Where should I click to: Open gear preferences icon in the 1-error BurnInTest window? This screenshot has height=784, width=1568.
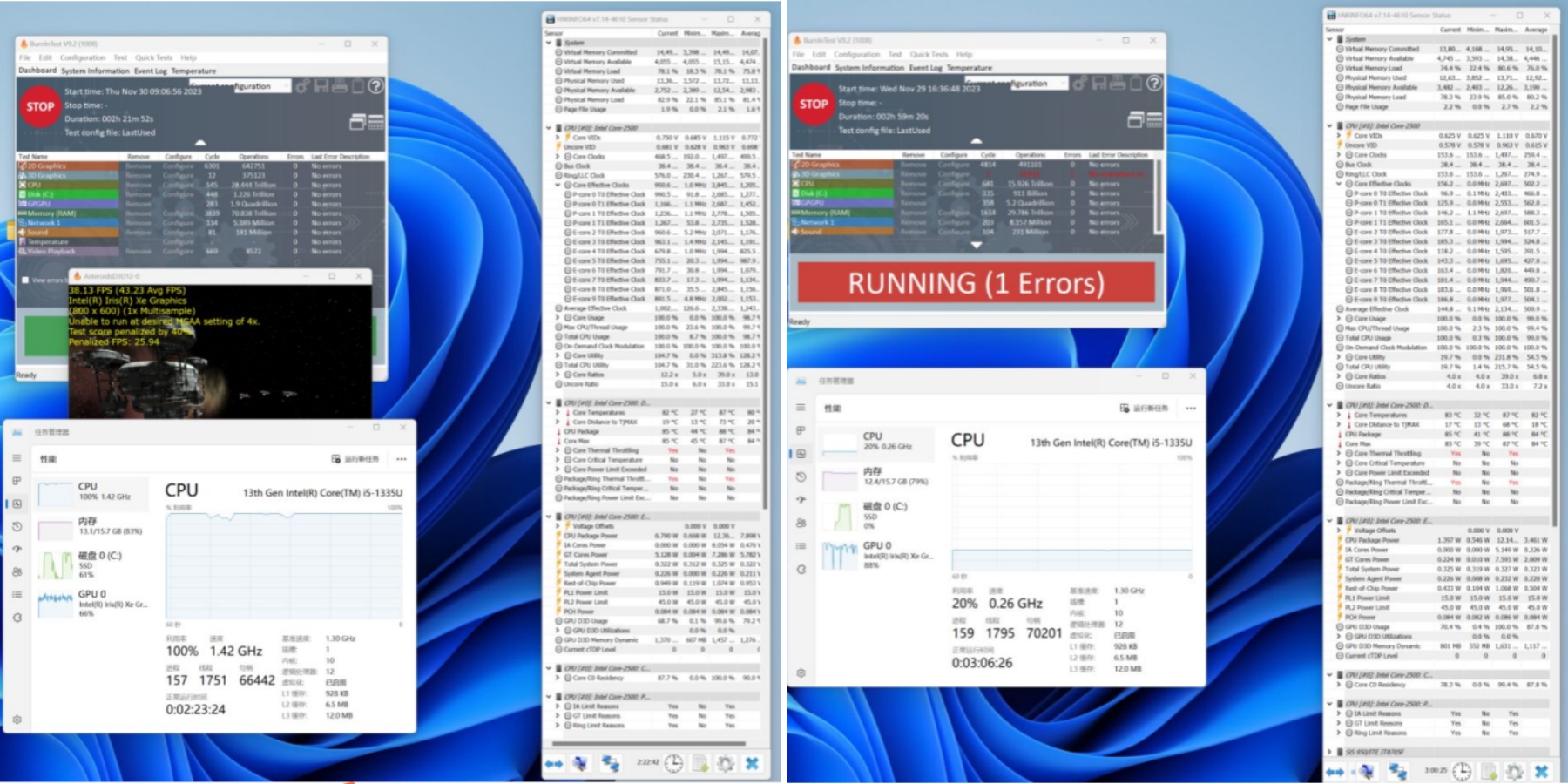1079,83
